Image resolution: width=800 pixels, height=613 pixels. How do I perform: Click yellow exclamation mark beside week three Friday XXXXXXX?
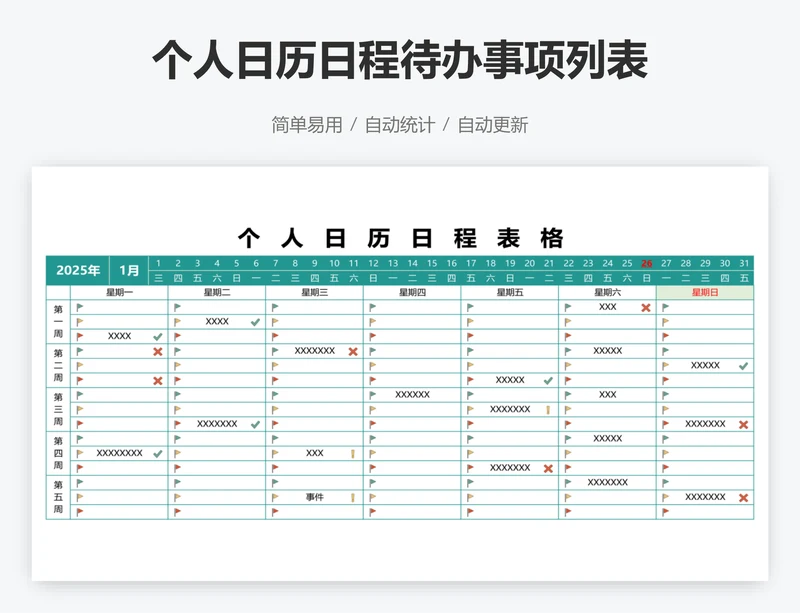point(548,410)
